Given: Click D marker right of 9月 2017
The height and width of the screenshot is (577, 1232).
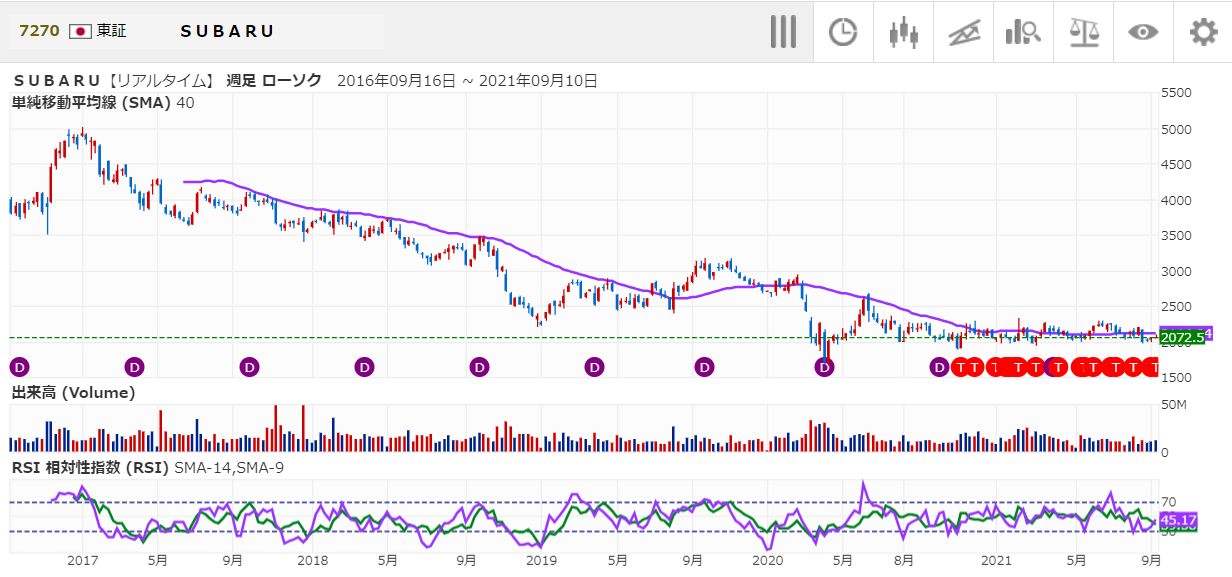Looking at the screenshot, I should 249,367.
